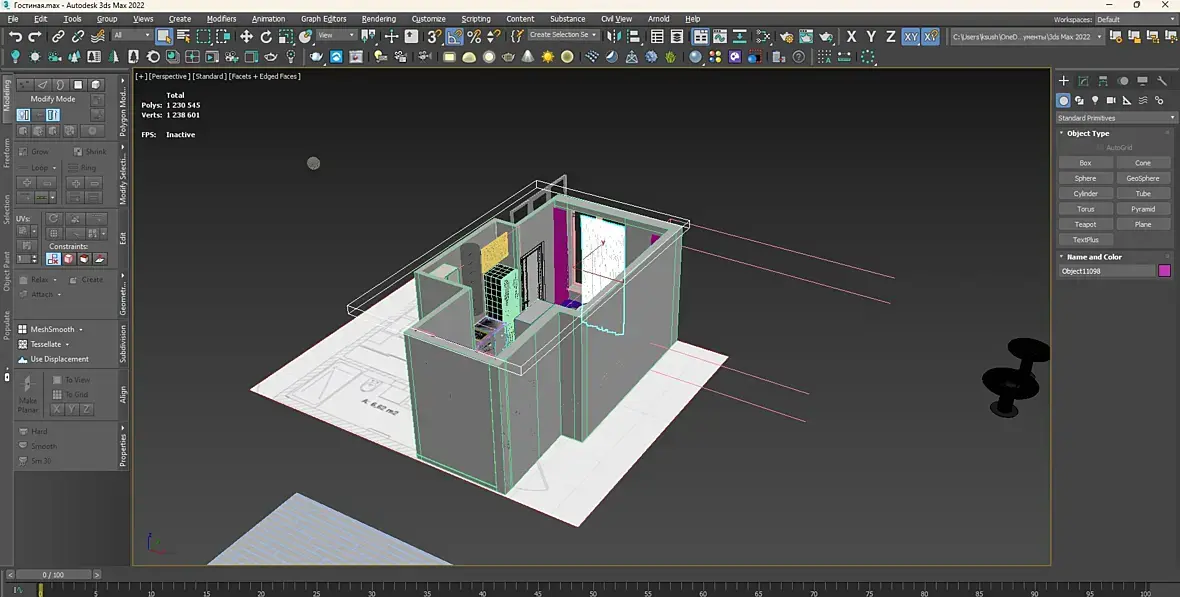This screenshot has height=597, width=1180.
Task: Open the Rendering menu
Action: (378, 19)
